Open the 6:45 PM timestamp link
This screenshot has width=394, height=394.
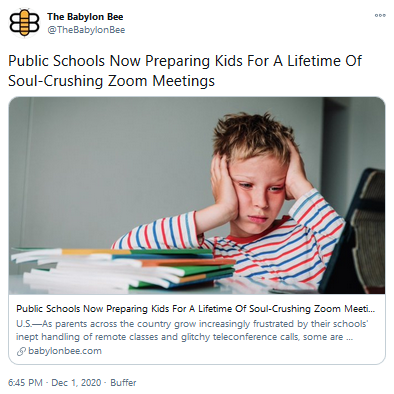point(25,382)
